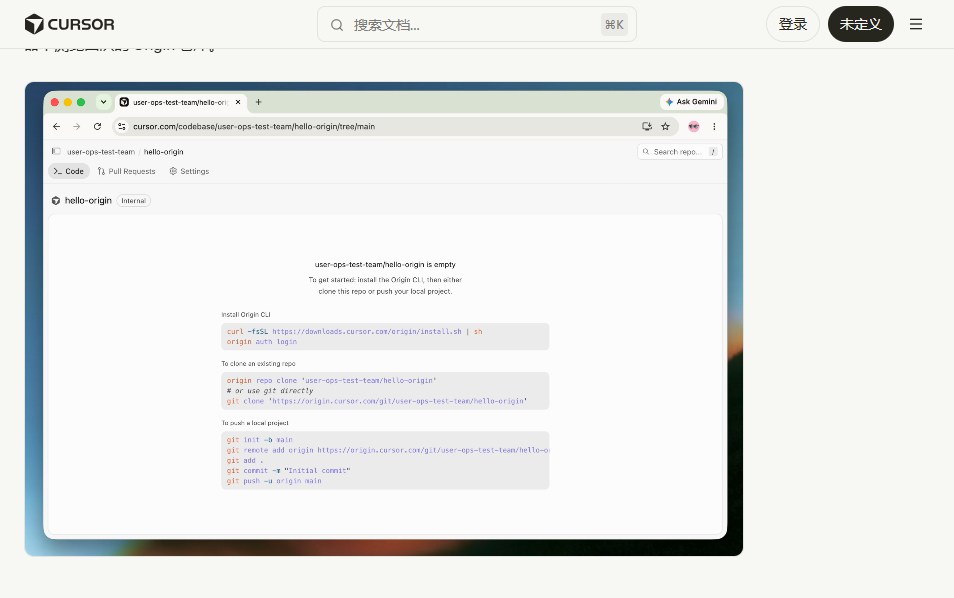The width and height of the screenshot is (954, 598).
Task: Click the install app icon in address bar
Action: click(x=647, y=127)
